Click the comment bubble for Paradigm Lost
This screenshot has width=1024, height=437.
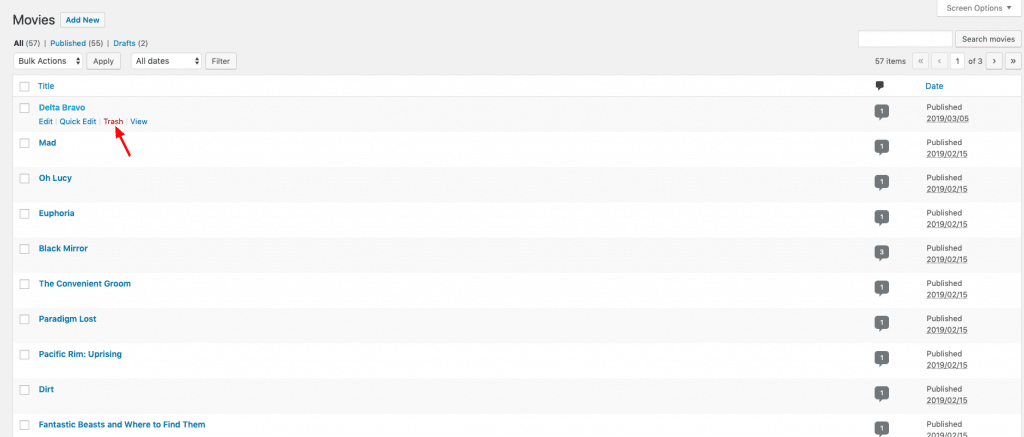click(x=882, y=325)
